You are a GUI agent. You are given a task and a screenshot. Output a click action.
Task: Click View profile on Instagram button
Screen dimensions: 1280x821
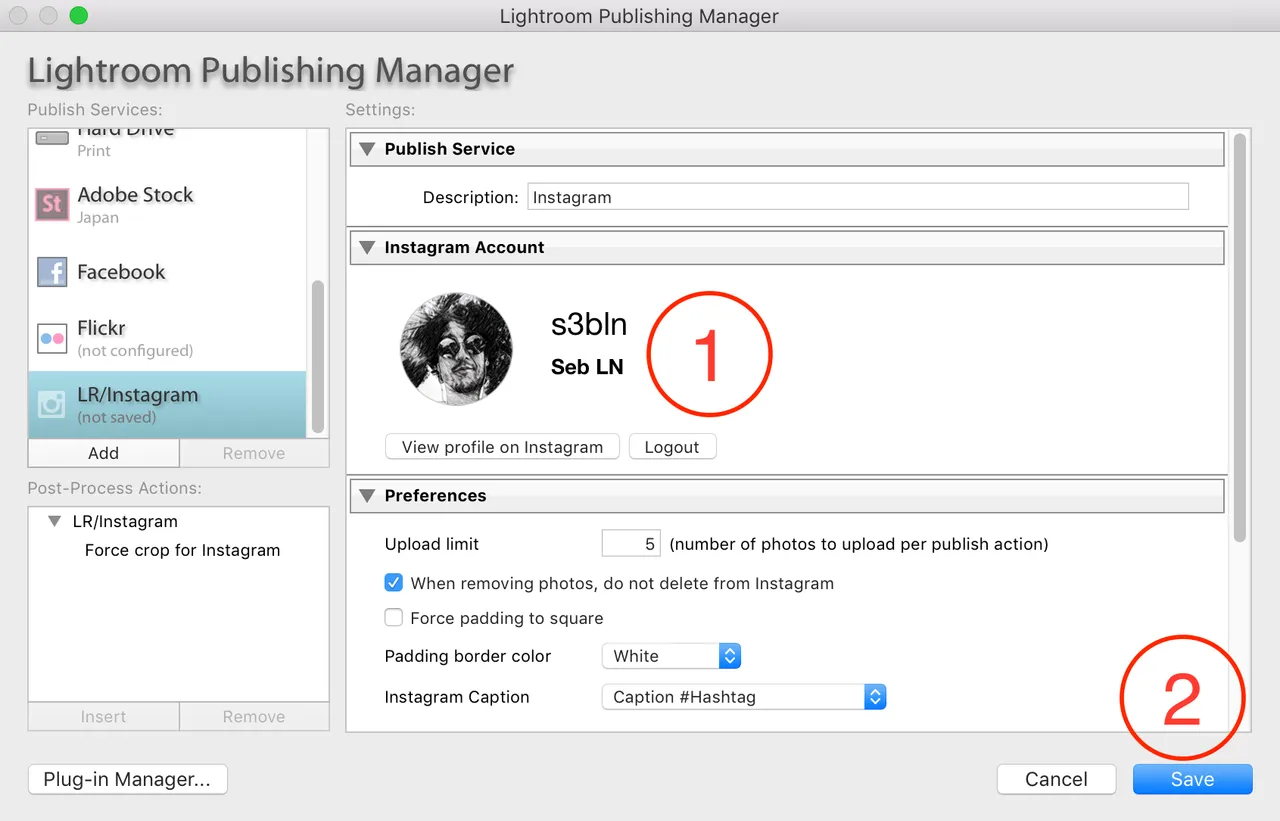[502, 447]
